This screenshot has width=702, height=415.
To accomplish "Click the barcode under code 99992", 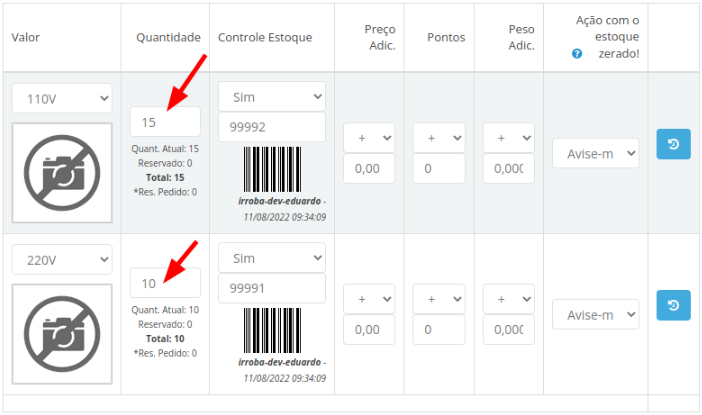I will (272, 169).
